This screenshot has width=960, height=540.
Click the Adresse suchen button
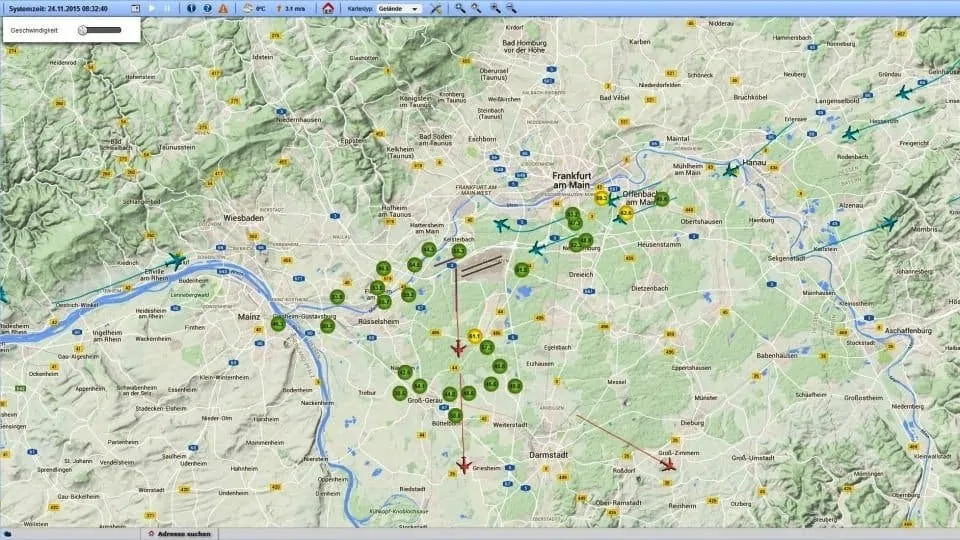point(180,534)
